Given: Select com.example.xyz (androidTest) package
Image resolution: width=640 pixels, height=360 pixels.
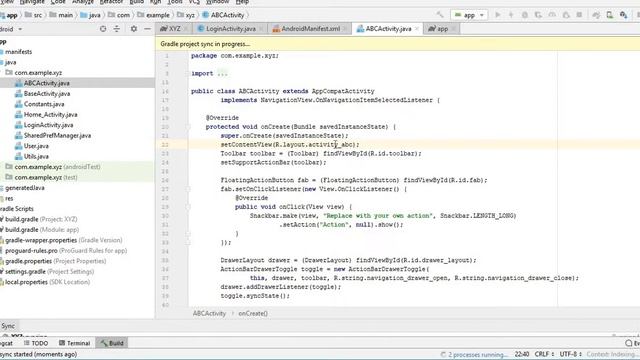Looking at the screenshot, I should click(x=57, y=167).
